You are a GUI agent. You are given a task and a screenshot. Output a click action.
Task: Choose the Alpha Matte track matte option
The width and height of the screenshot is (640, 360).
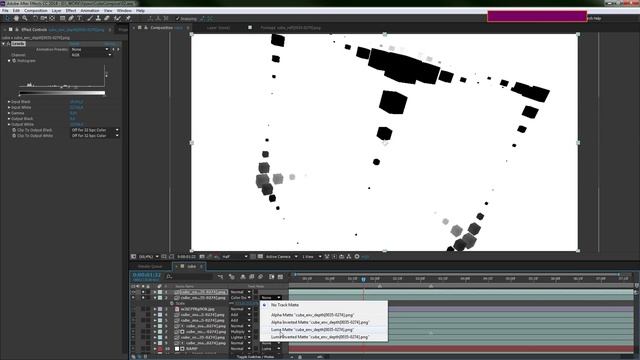tap(313, 315)
